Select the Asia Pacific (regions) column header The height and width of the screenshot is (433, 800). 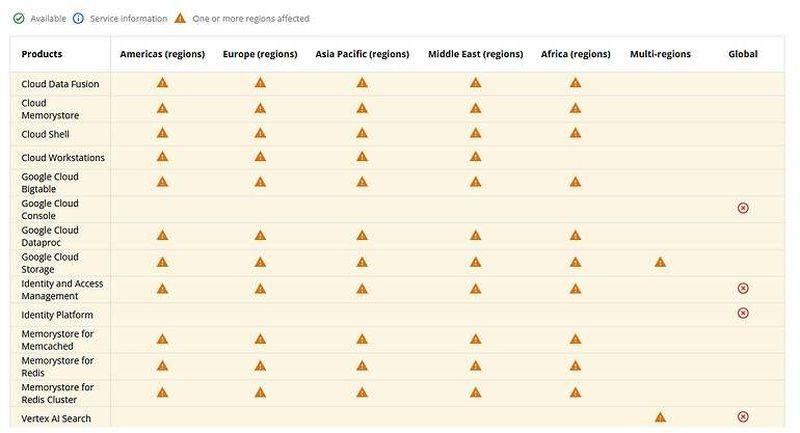[362, 54]
